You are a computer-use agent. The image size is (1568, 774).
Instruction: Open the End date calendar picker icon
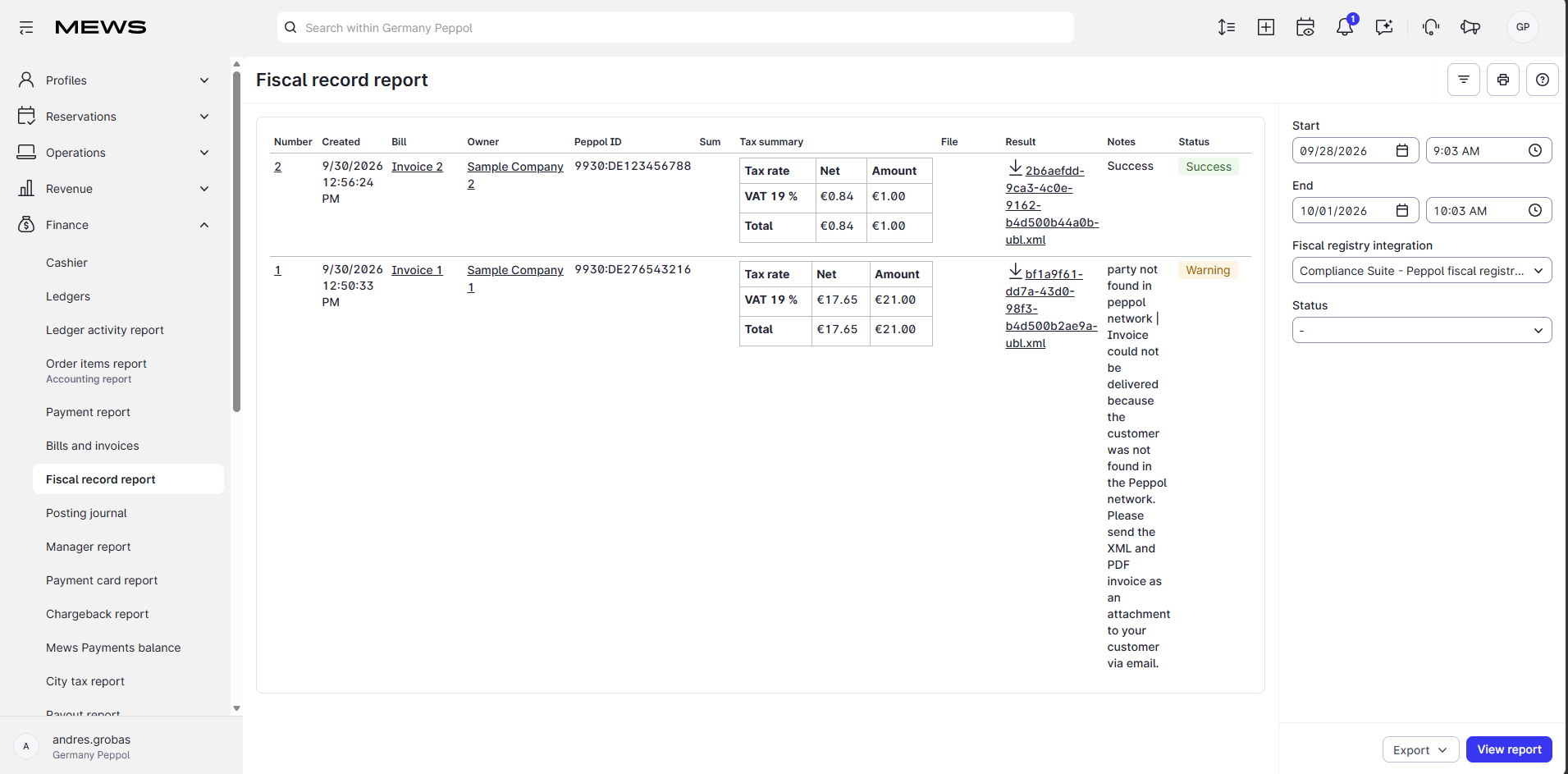click(1402, 210)
